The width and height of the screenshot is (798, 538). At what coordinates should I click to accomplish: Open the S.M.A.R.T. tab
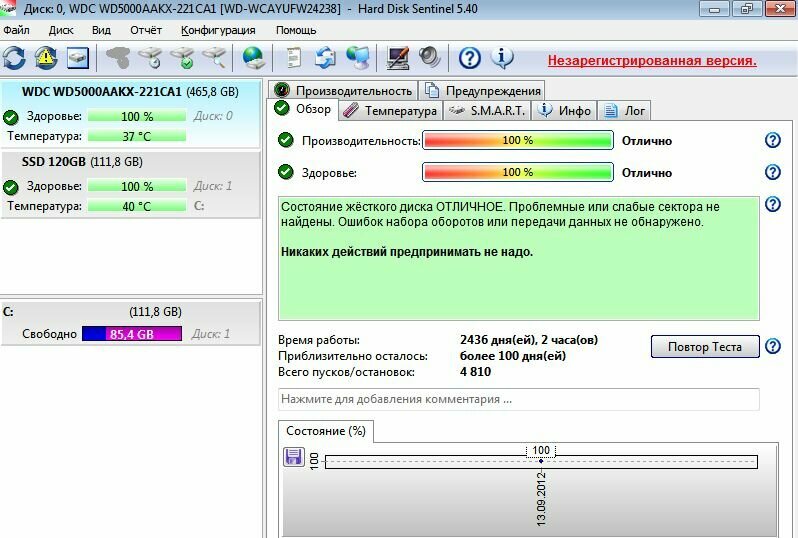pos(487,110)
